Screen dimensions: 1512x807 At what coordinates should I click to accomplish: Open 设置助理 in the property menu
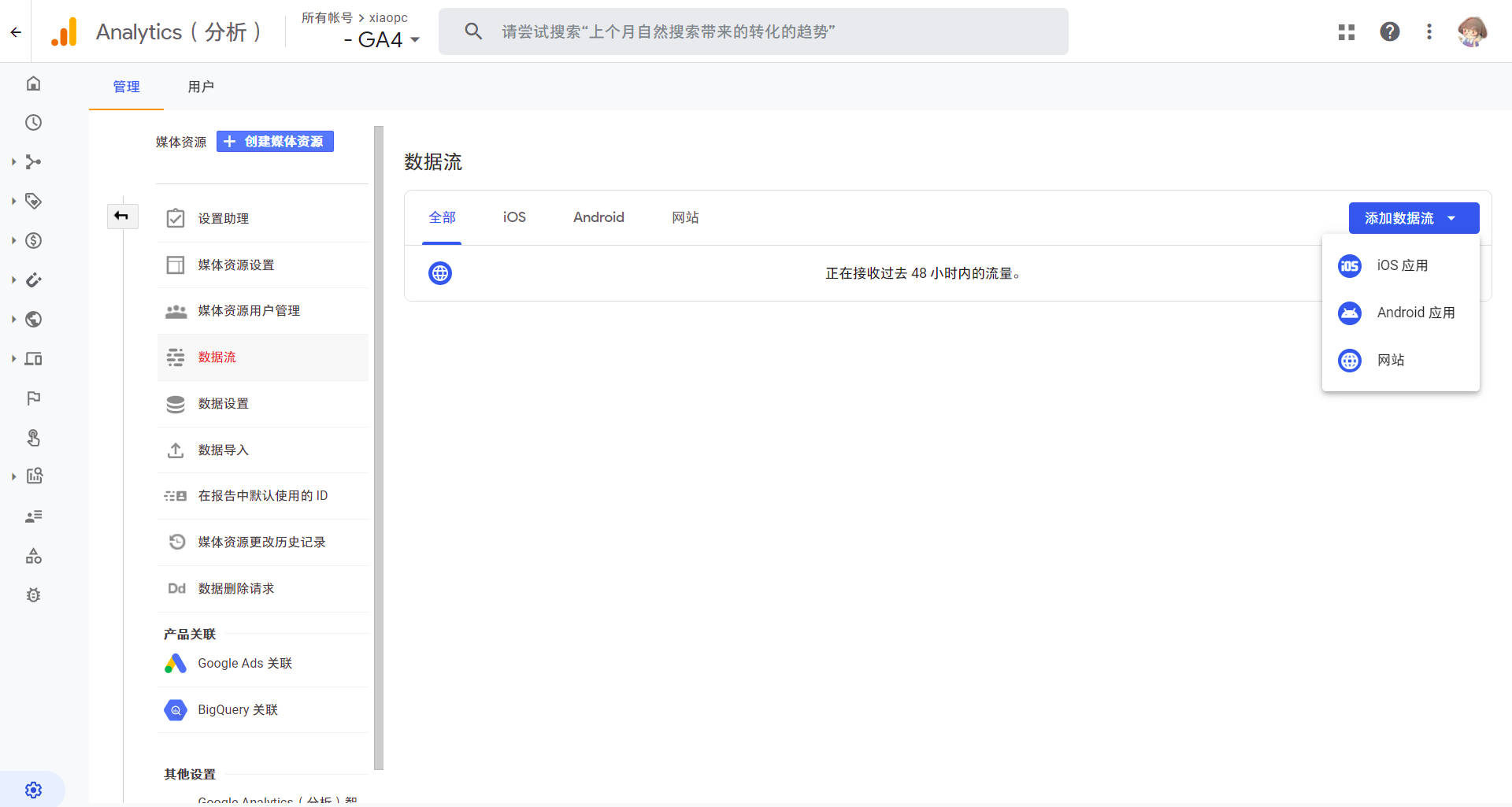pyautogui.click(x=263, y=219)
